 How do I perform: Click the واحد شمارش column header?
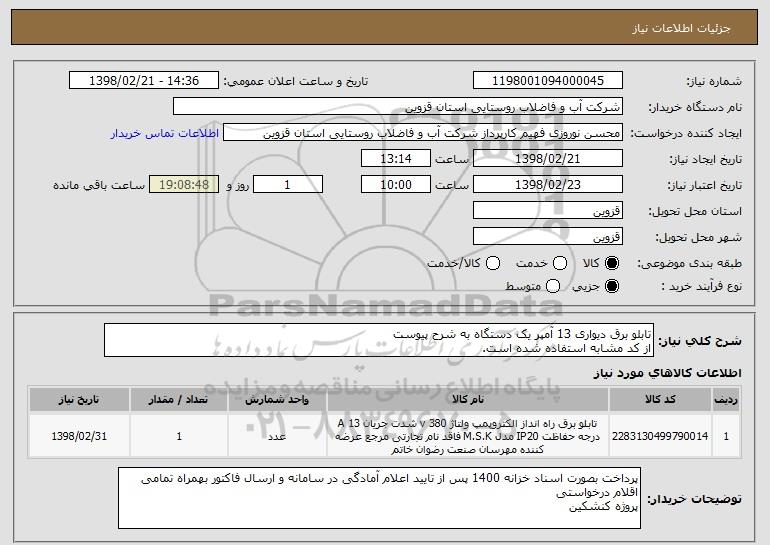pos(277,400)
